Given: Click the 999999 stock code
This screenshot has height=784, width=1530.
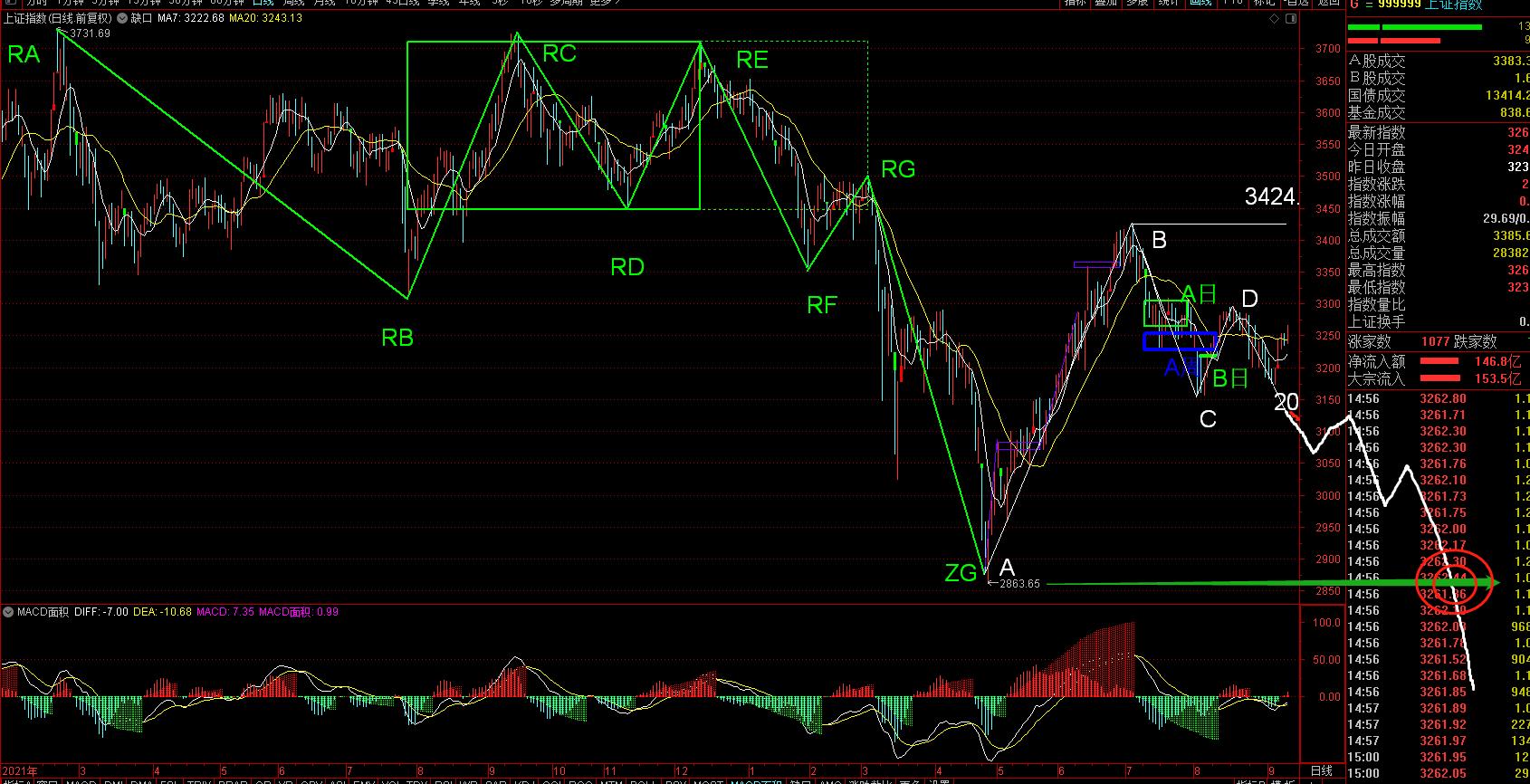Looking at the screenshot, I should click(1399, 5).
